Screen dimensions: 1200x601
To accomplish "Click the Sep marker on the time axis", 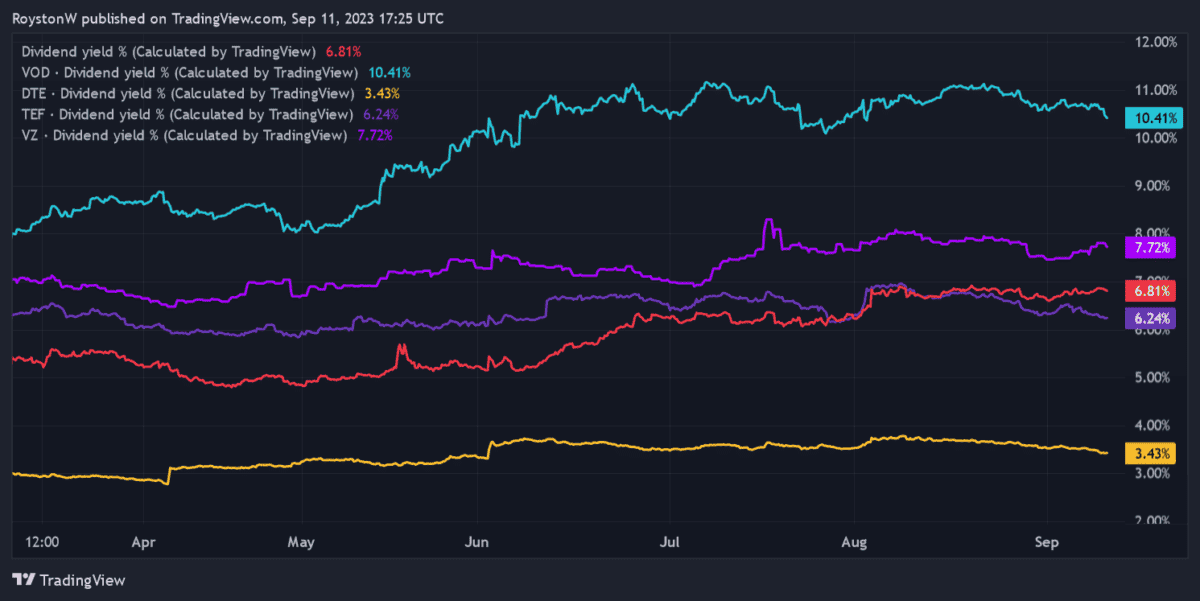I will pos(1045,542).
